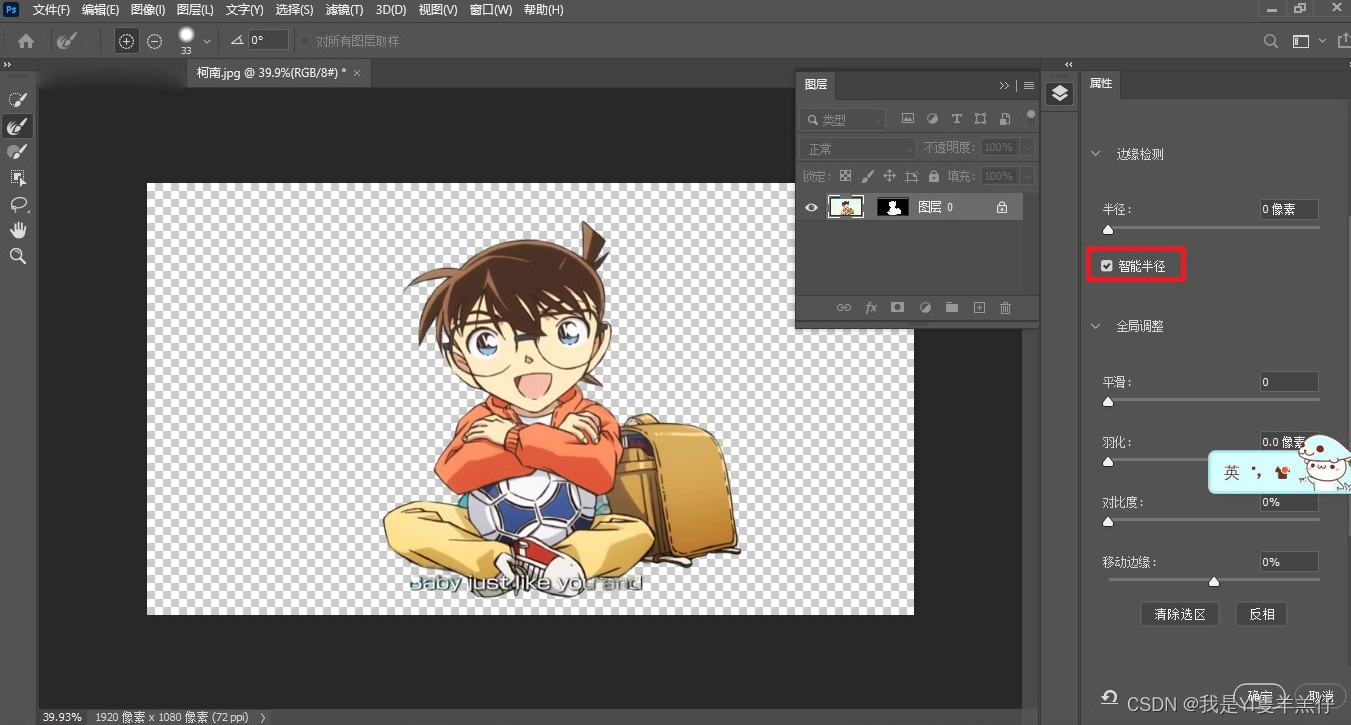Create new fill or adjustment layer
The width and height of the screenshot is (1351, 725).
[x=925, y=308]
